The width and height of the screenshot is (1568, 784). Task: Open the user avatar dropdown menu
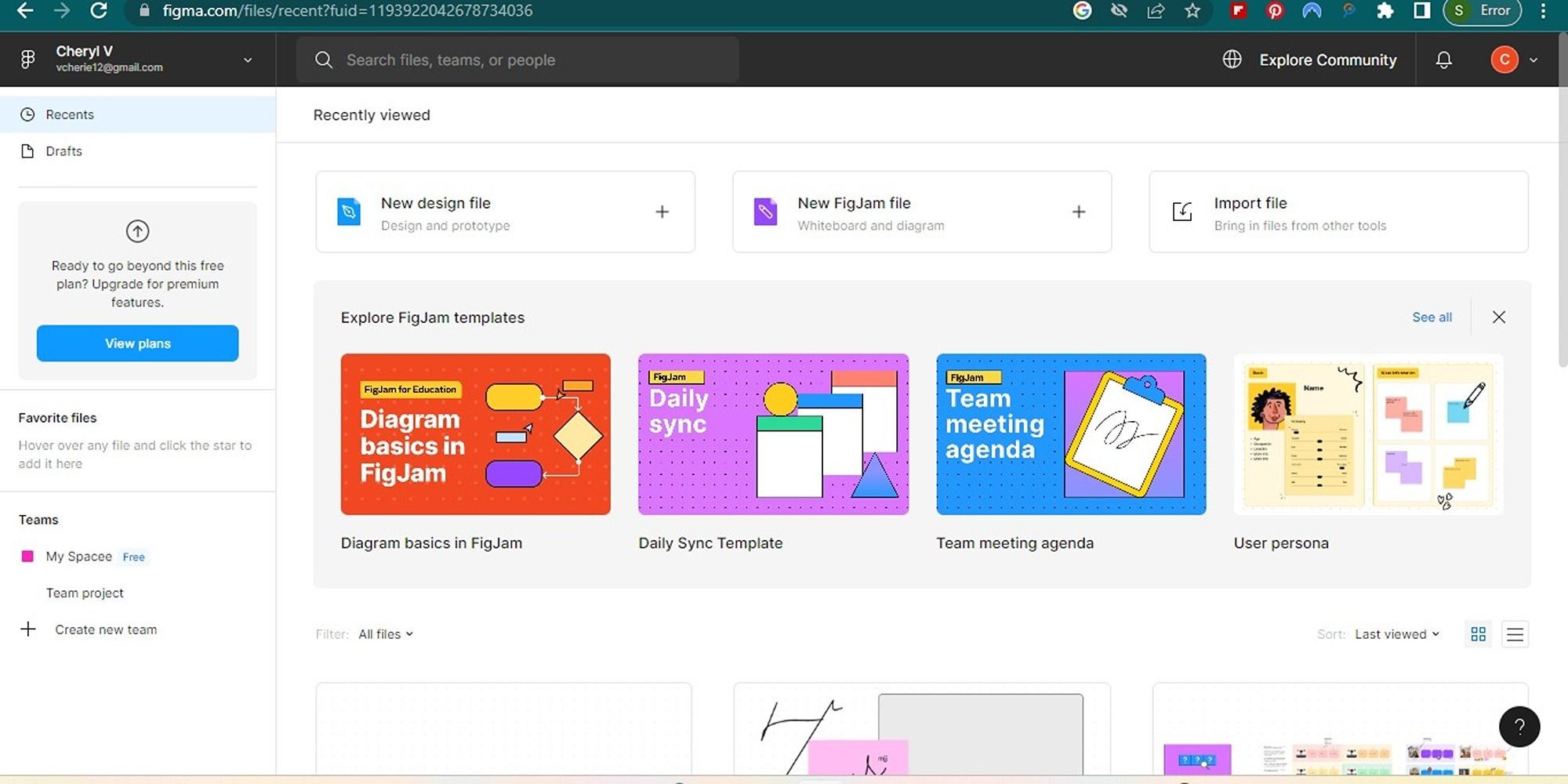pos(1514,60)
